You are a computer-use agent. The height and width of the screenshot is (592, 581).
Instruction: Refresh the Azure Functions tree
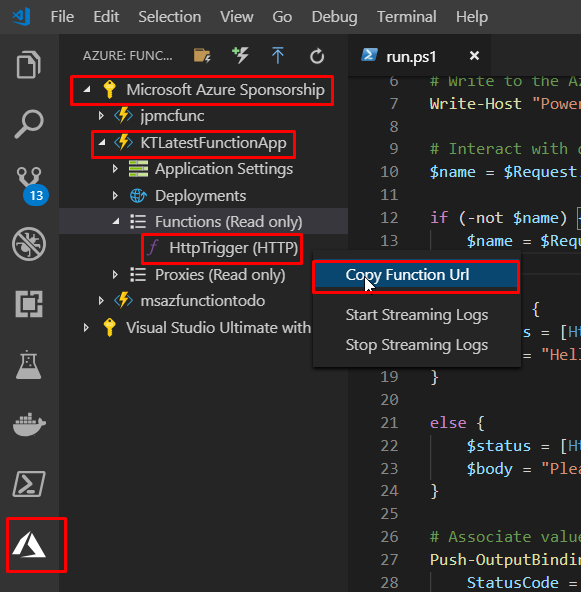tap(317, 56)
